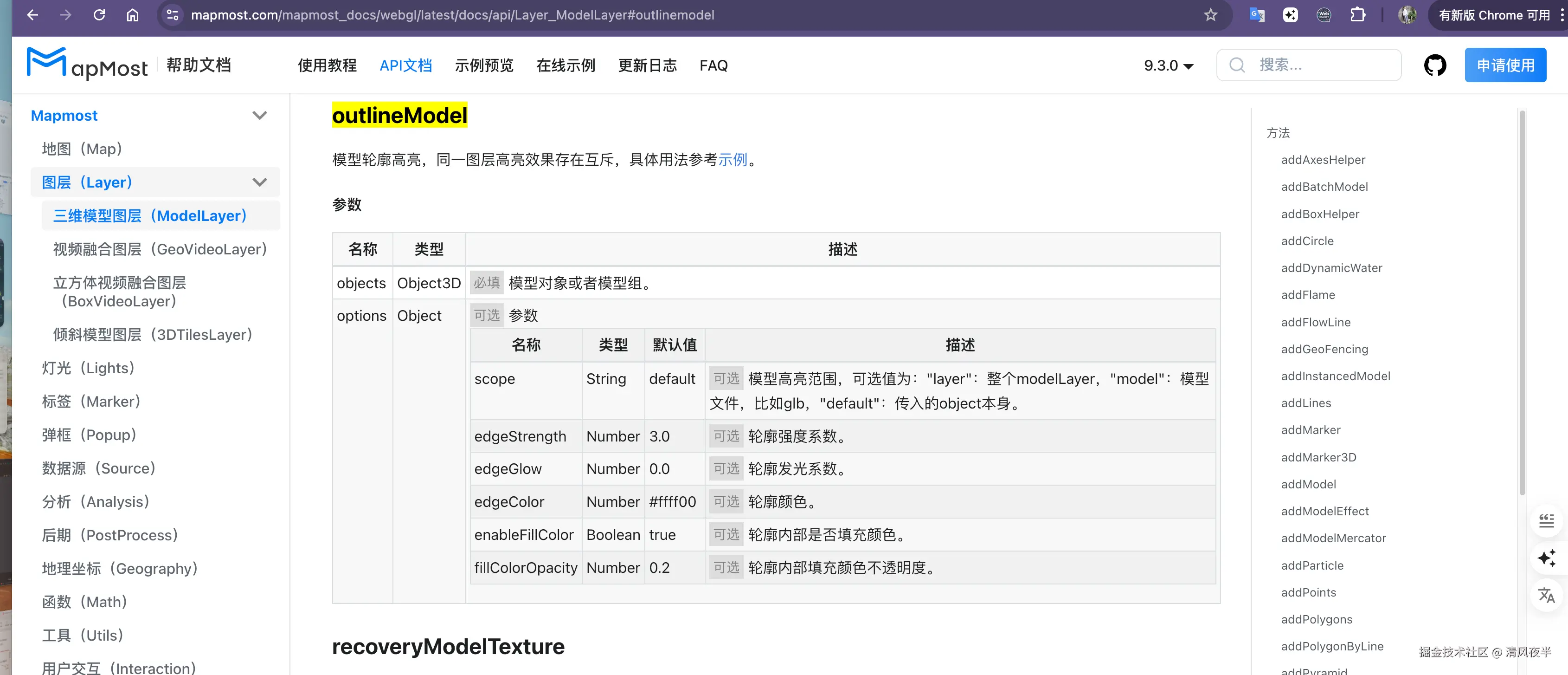The image size is (1568, 675).
Task: Click the browser reload icon
Action: pyautogui.click(x=99, y=14)
